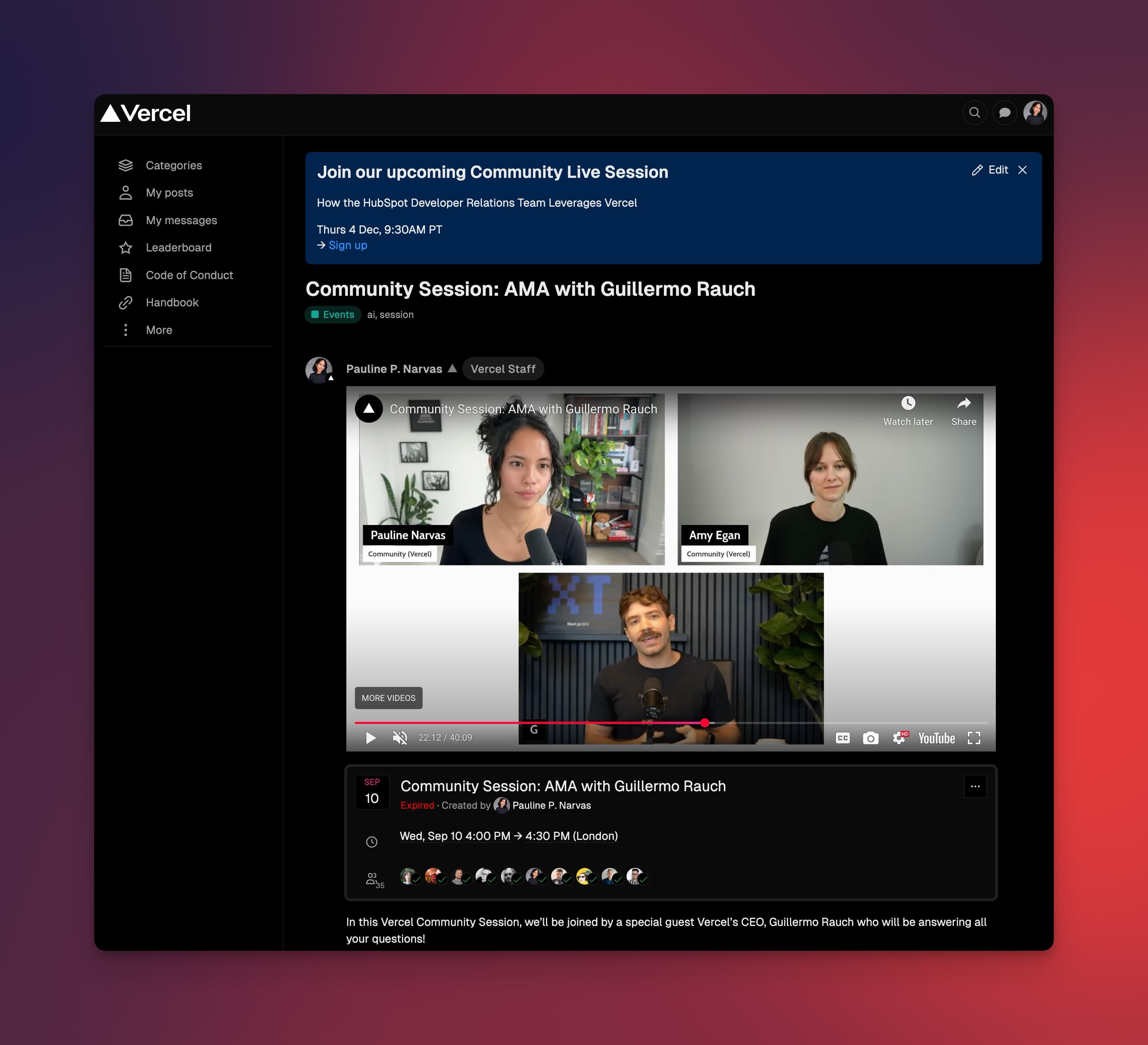This screenshot has height=1045, width=1148.
Task: Play the YouTube video
Action: [371, 738]
